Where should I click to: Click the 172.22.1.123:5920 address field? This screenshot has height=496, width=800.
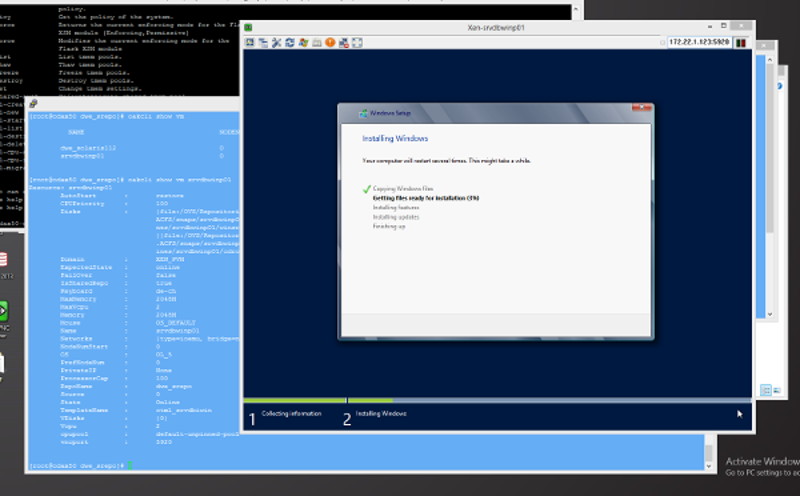[x=699, y=42]
